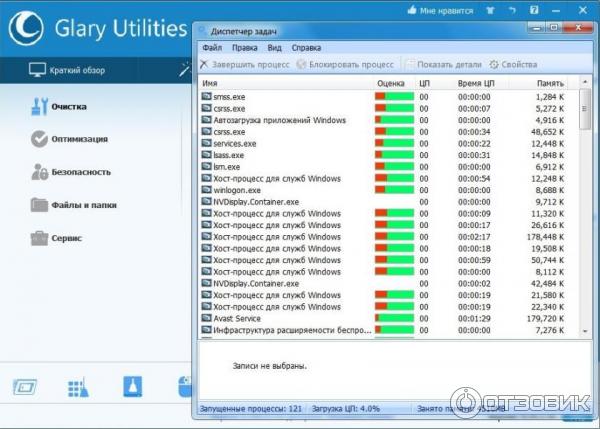The height and width of the screenshot is (429, 600).
Task: Open the Сервис toolbox section
Action: click(66, 238)
